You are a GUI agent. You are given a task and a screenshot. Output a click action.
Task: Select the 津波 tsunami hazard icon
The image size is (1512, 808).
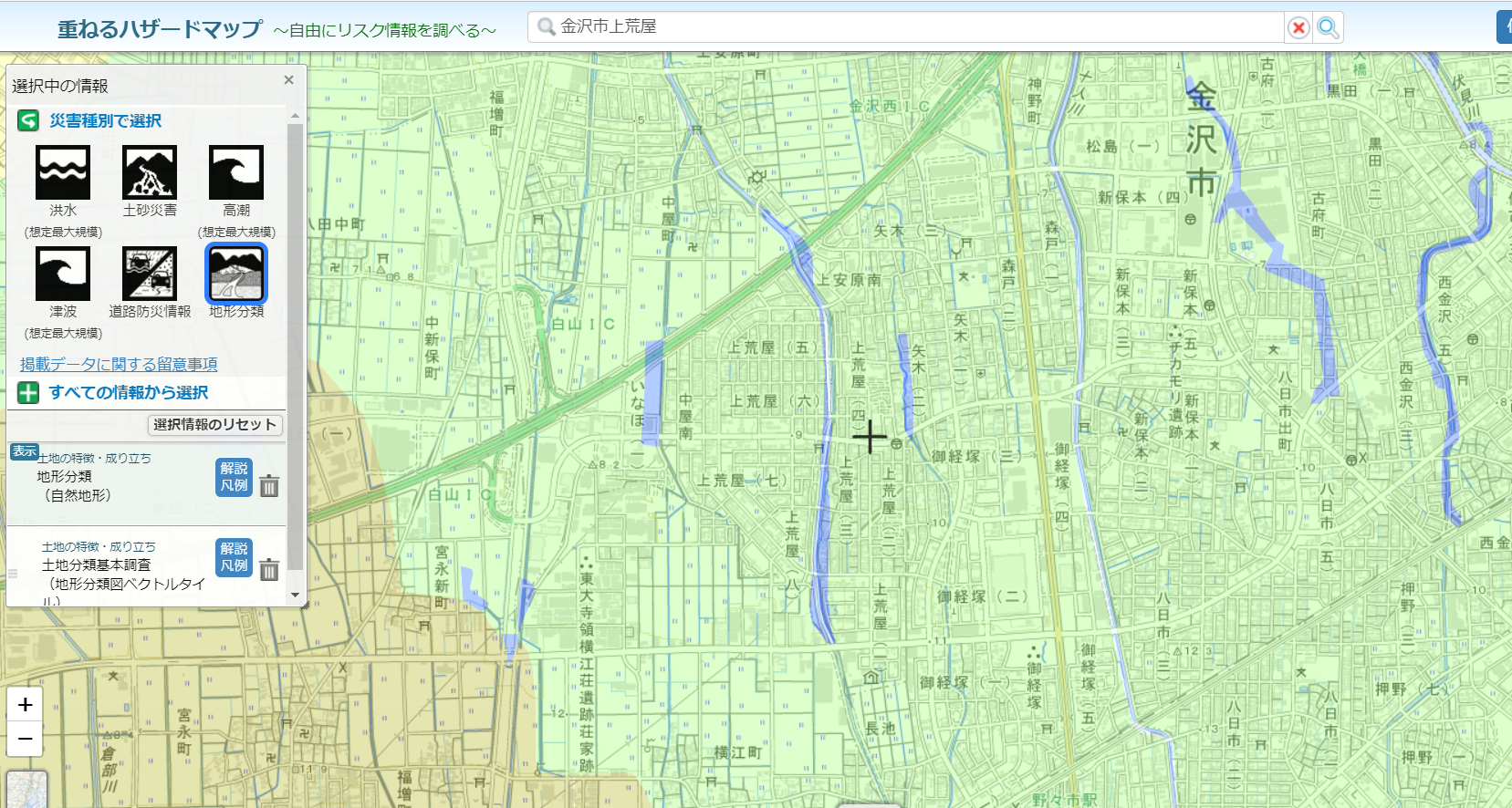coord(63,274)
